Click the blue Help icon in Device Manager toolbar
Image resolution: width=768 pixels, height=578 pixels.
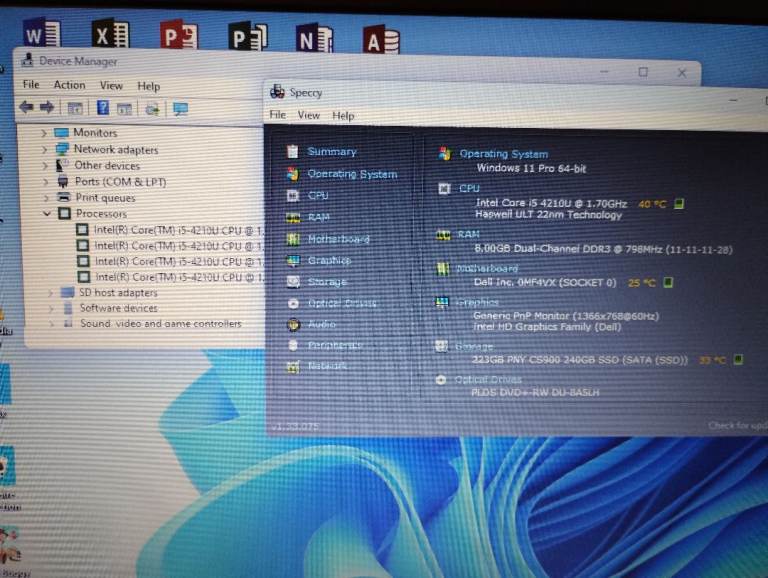102,108
